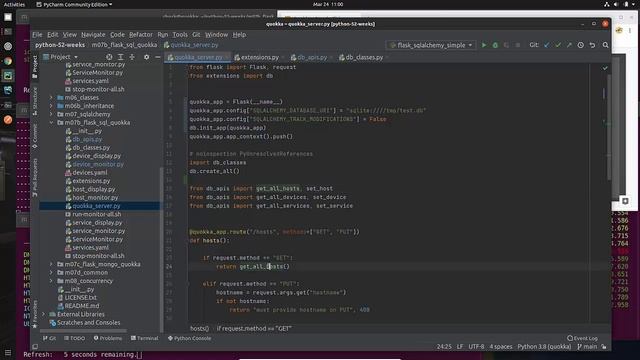Open the Git menu
Image resolution: width=640 pixels, height=360 pixels.
pos(196,35)
